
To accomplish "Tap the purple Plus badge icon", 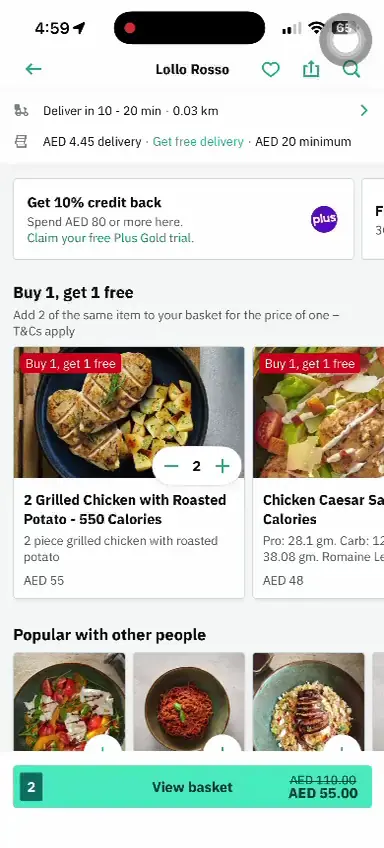I will (x=324, y=219).
